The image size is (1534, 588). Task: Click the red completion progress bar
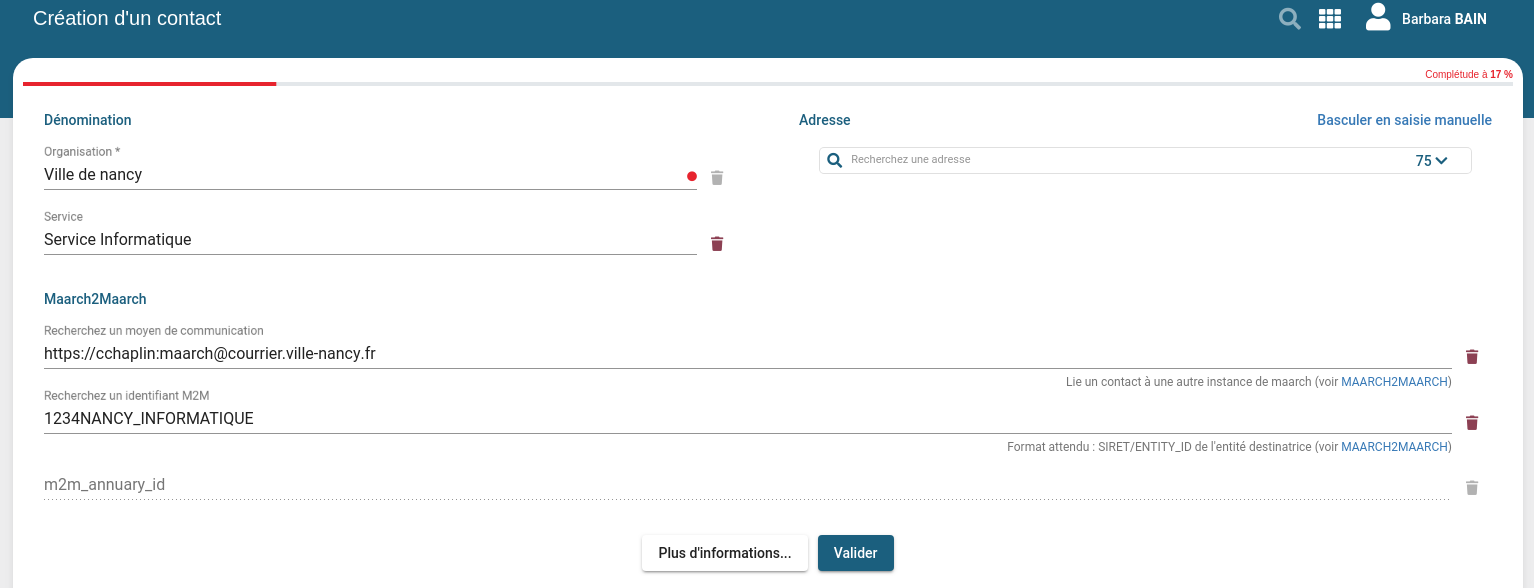[x=150, y=84]
